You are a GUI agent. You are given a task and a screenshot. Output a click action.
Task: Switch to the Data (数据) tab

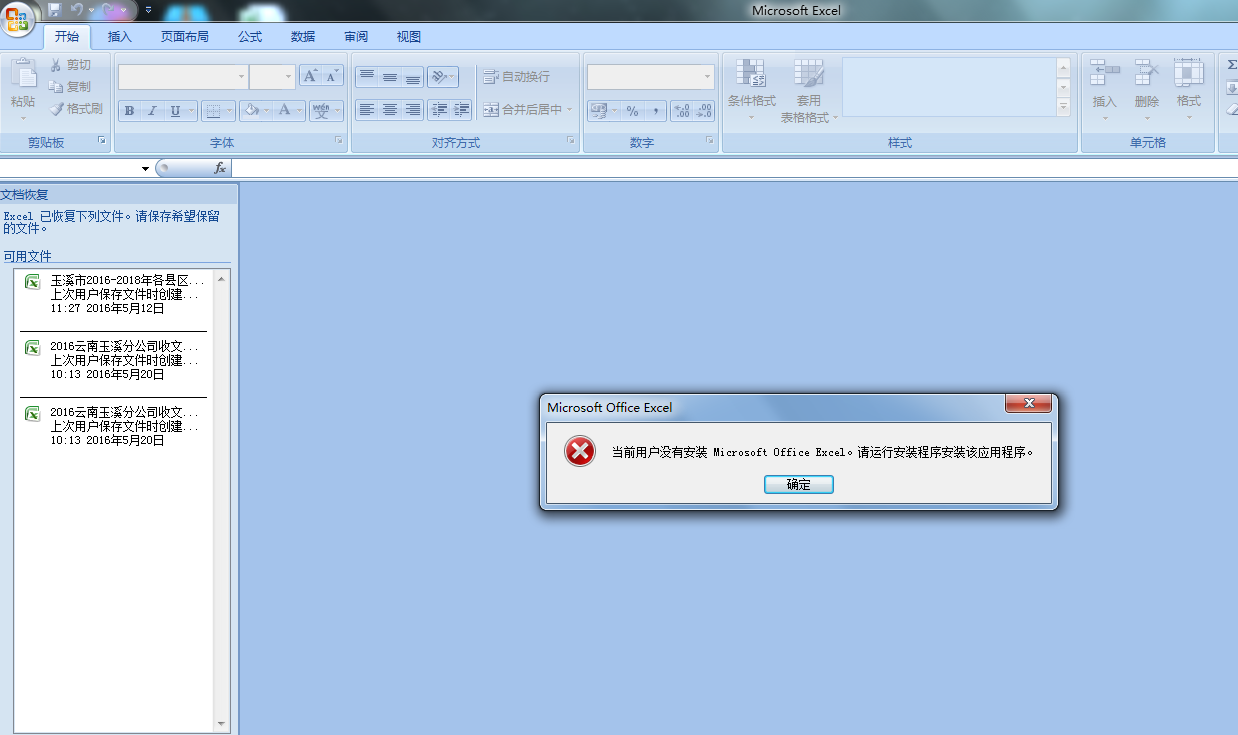point(303,37)
